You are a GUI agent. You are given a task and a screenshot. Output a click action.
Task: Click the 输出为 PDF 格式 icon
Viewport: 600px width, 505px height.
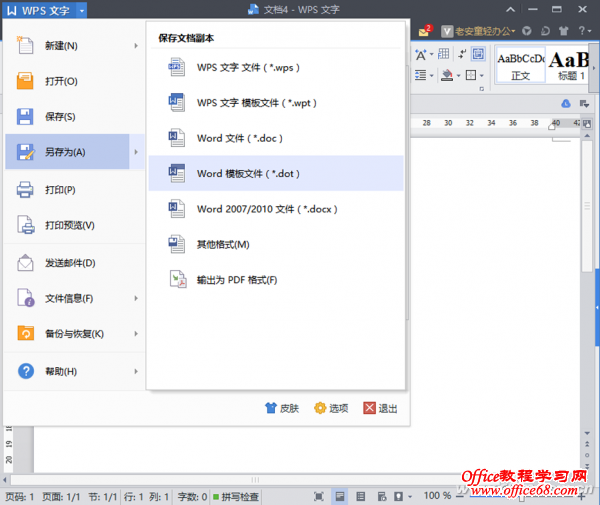(177, 279)
